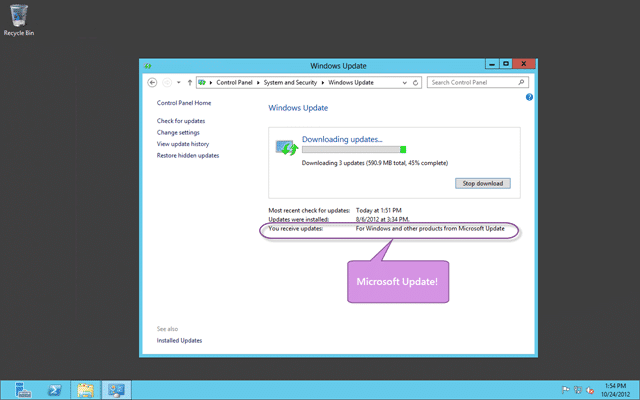640x400 pixels.
Task: Open View update history link
Action: point(183,144)
